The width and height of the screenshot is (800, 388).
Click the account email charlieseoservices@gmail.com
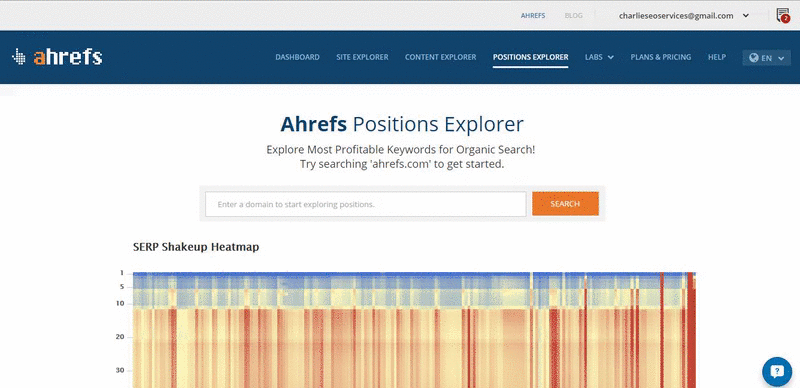tap(676, 16)
